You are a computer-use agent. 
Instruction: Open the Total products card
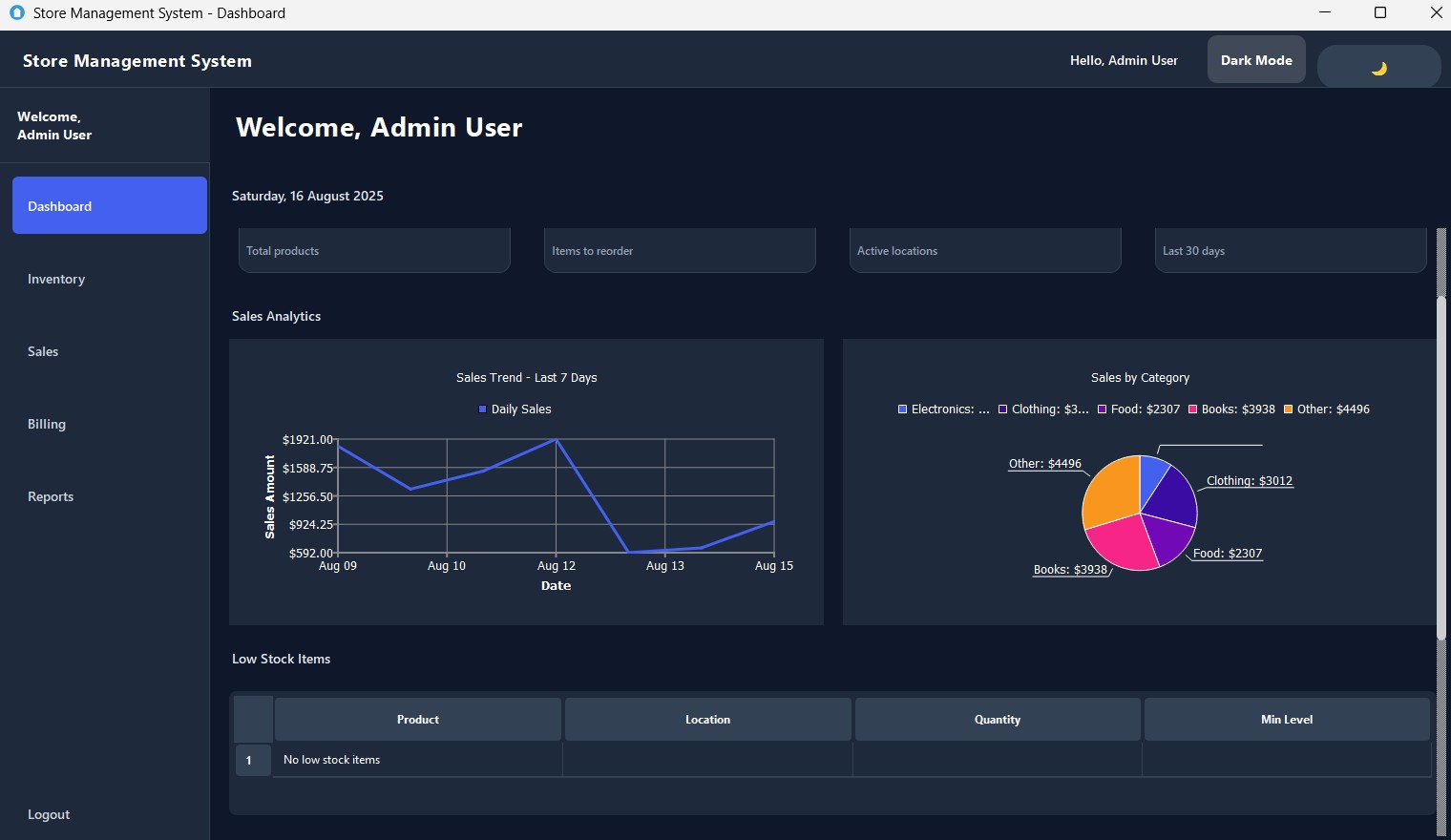pos(374,251)
